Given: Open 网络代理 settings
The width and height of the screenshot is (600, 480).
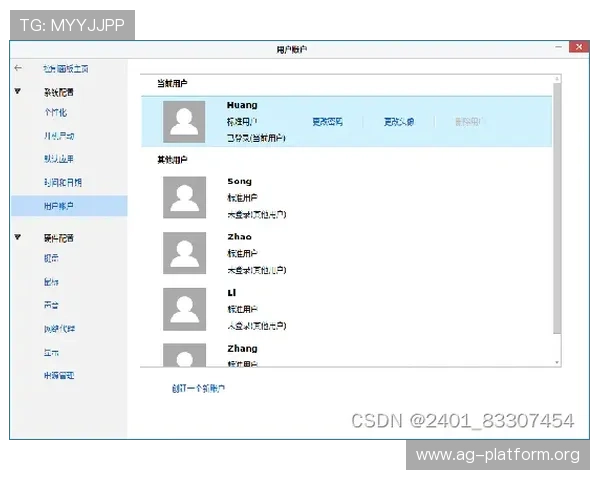Looking at the screenshot, I should pos(59,329).
